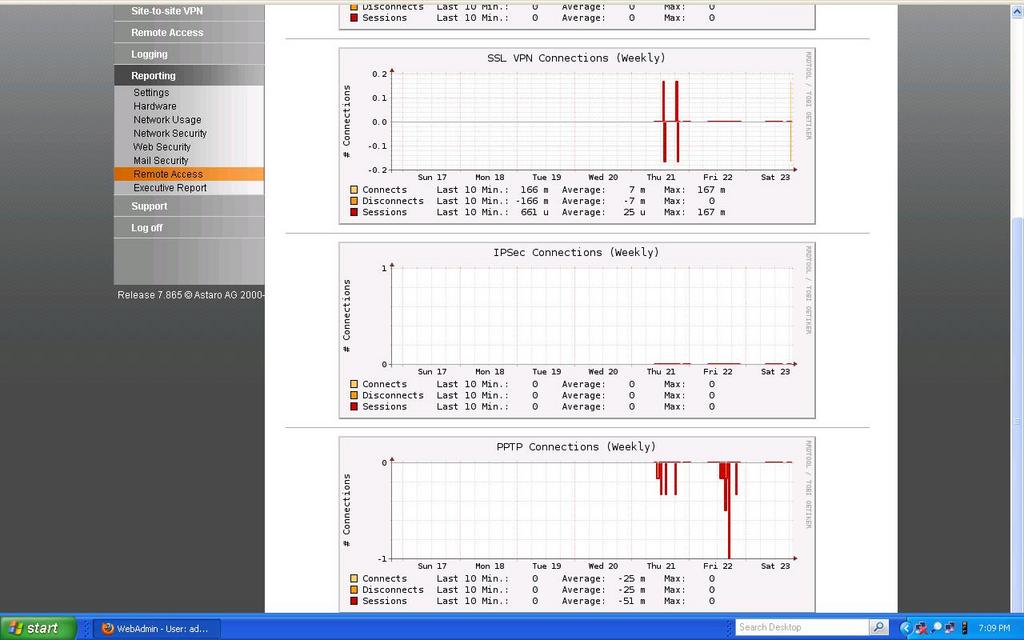Select Network Usage in Reporting menu

[167, 120]
